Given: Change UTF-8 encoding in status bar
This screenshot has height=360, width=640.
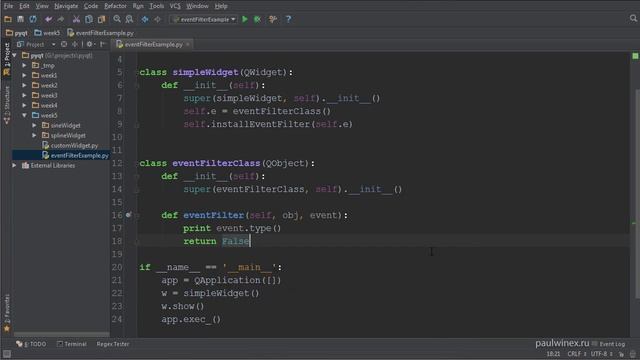Looking at the screenshot, I should pyautogui.click(x=601, y=354).
